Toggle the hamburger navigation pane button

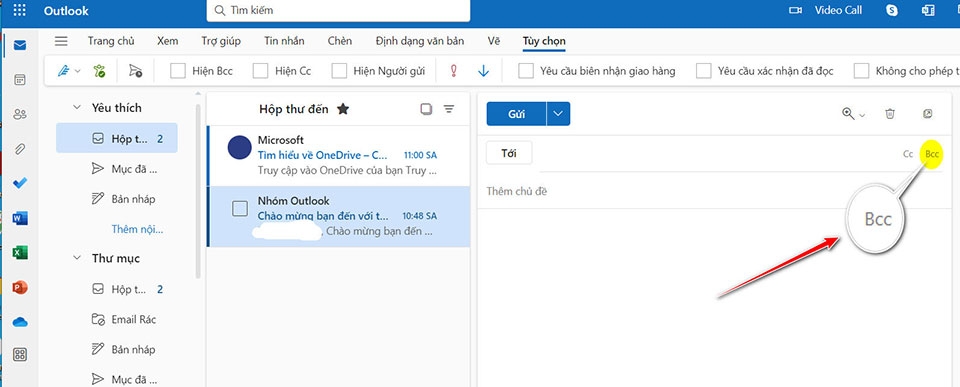[61, 41]
